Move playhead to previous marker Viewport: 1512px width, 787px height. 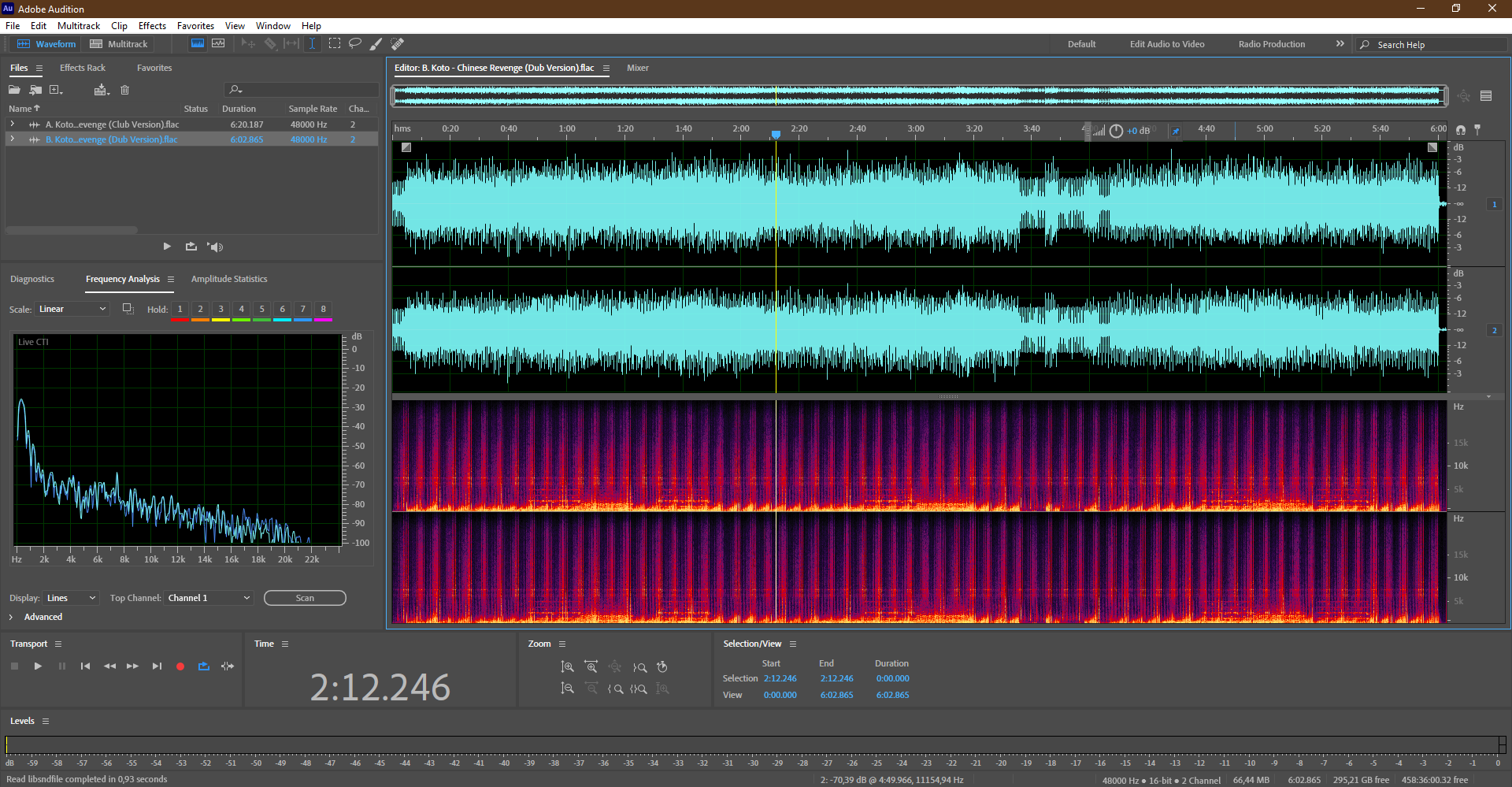click(85, 666)
